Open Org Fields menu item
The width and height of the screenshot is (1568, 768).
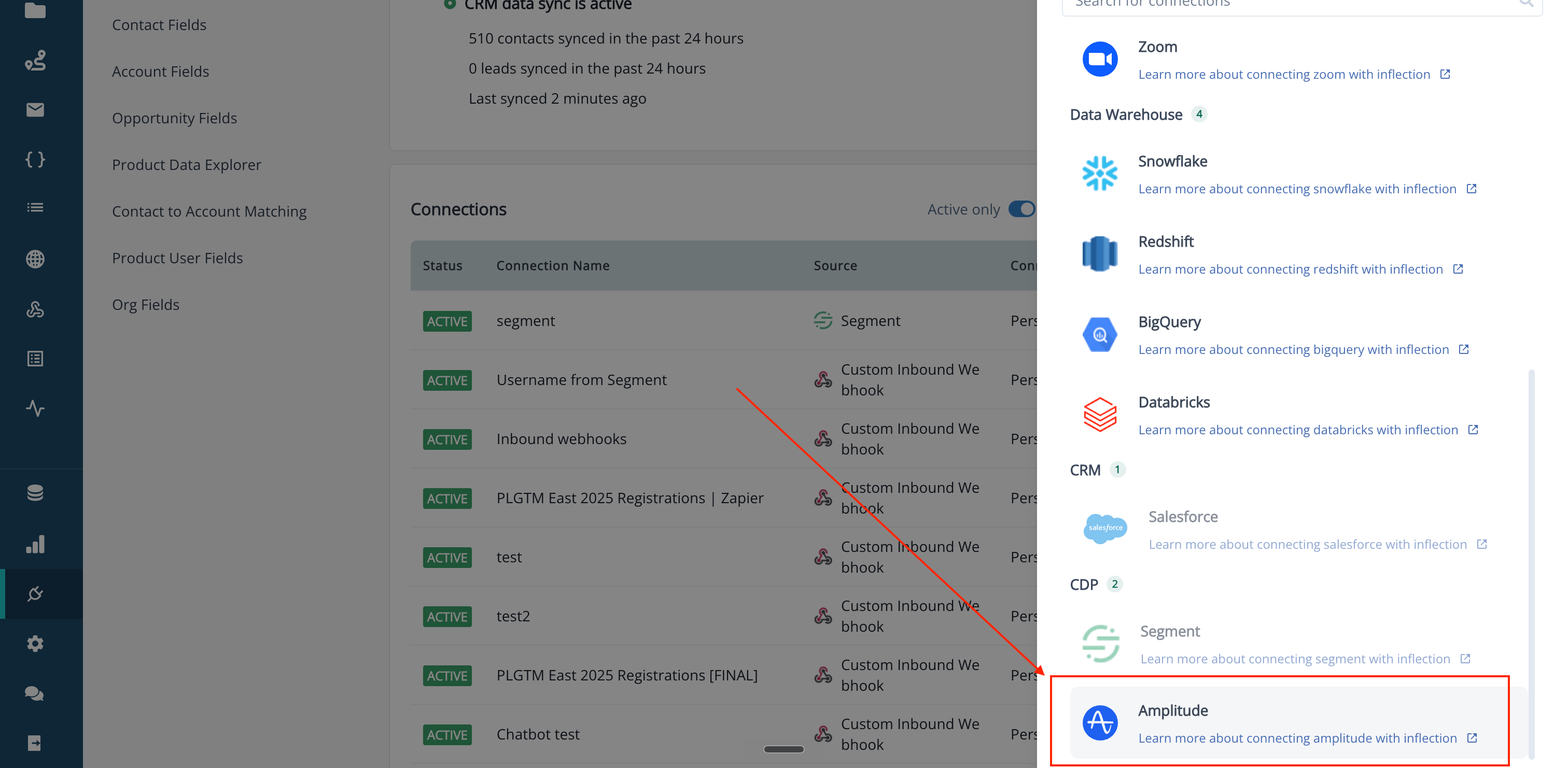[x=146, y=304]
